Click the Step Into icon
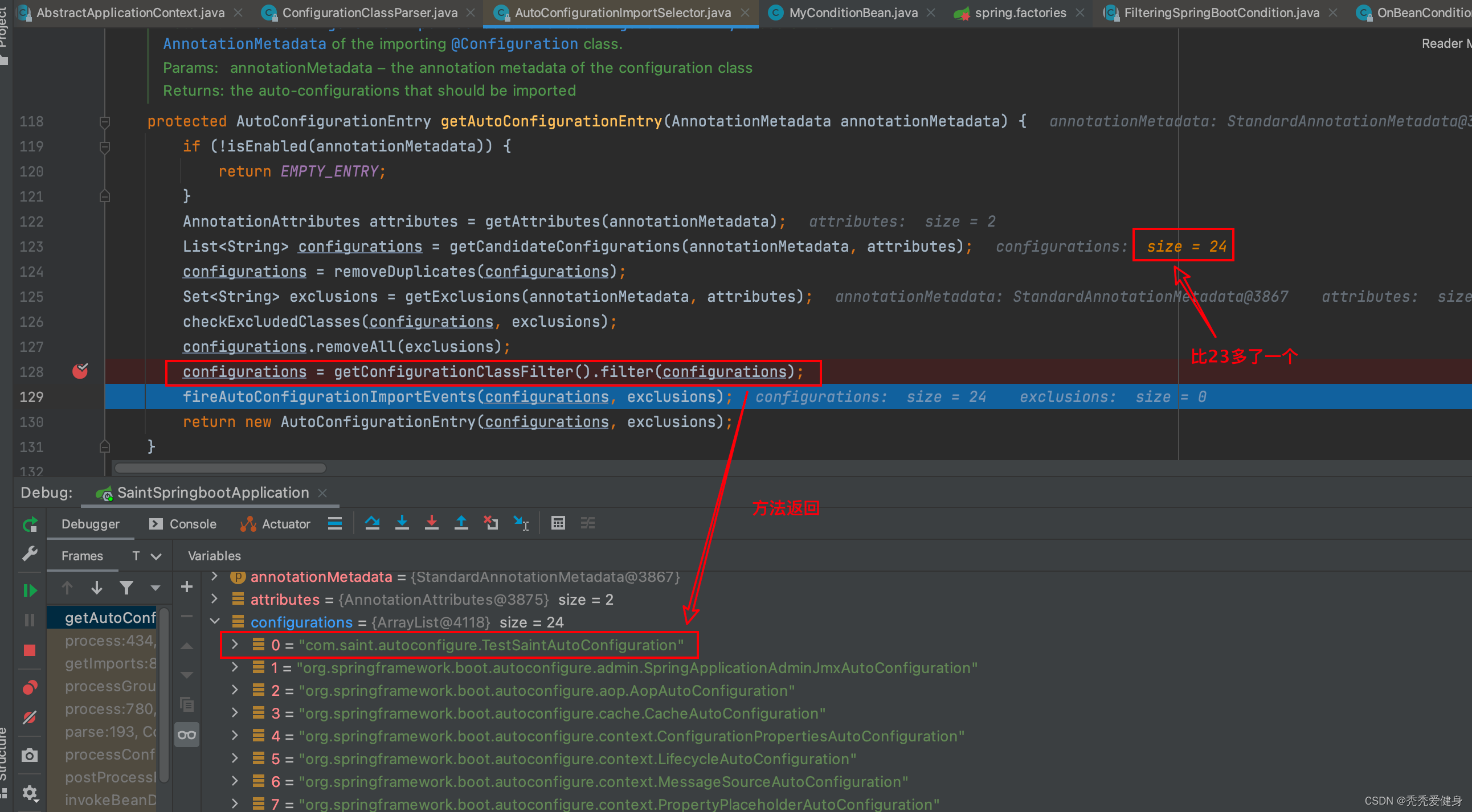The width and height of the screenshot is (1472, 812). pos(402,523)
